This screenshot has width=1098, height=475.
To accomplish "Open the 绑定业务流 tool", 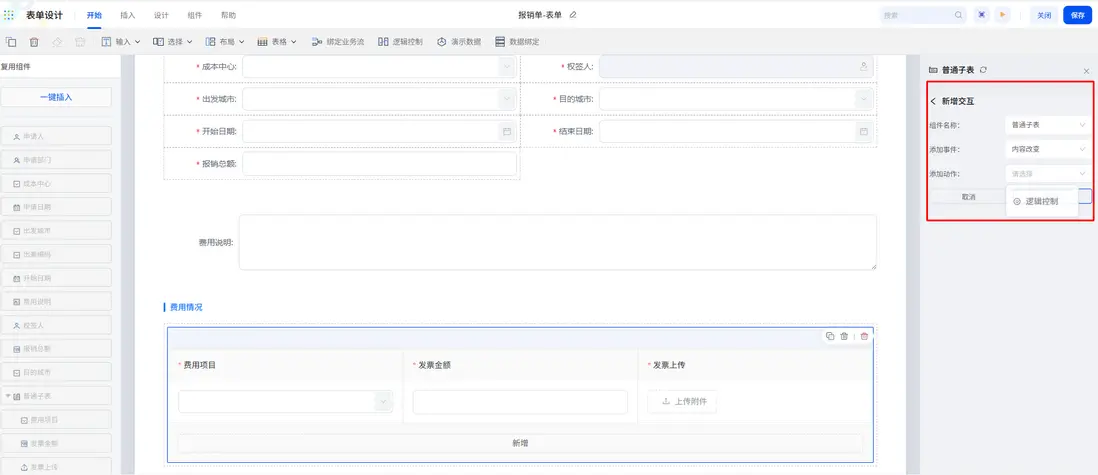I will pos(338,42).
